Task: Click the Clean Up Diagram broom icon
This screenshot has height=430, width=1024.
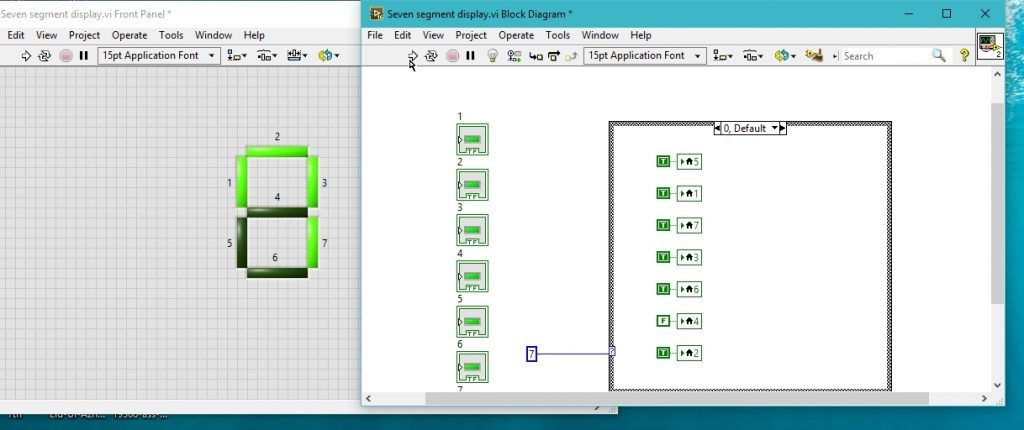Action: [815, 56]
